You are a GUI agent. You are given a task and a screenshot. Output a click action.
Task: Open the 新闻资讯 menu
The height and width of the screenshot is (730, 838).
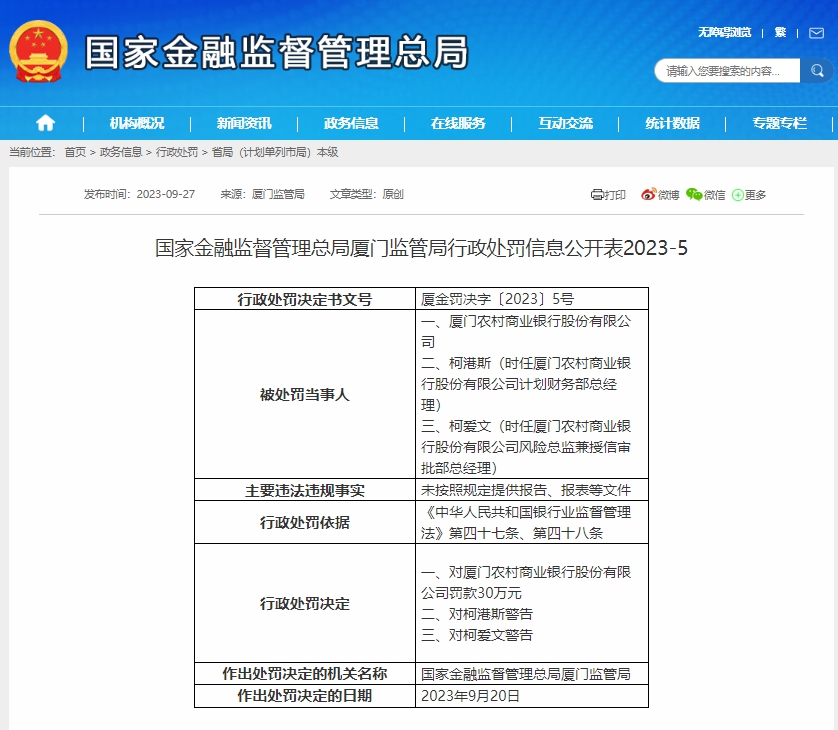[244, 123]
